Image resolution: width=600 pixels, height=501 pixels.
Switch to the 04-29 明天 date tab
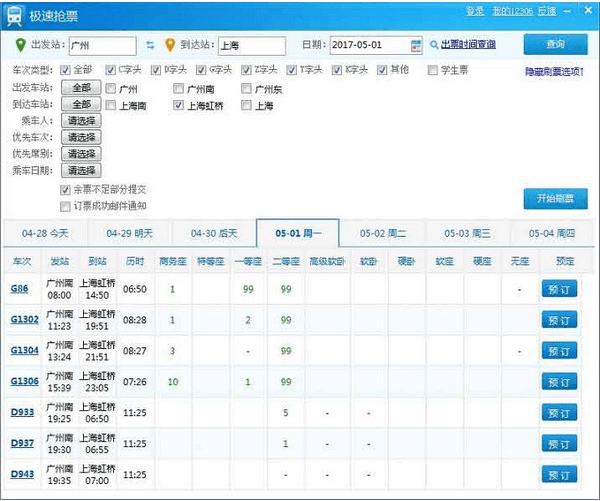point(129,233)
